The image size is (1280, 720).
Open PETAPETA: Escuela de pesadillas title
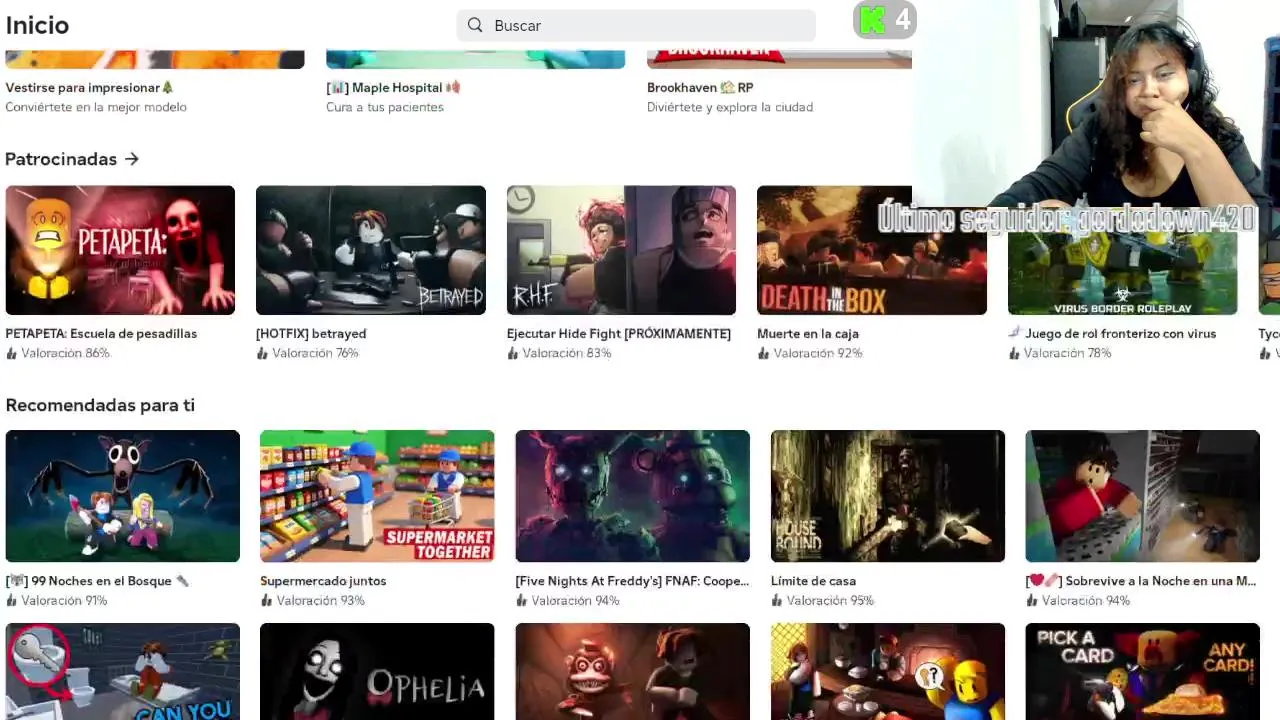point(101,333)
